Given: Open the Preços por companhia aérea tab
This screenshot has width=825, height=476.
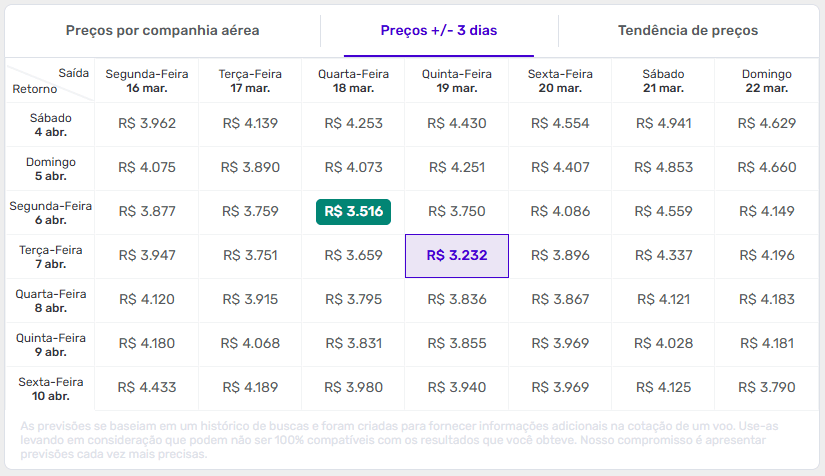Looking at the screenshot, I should [162, 30].
